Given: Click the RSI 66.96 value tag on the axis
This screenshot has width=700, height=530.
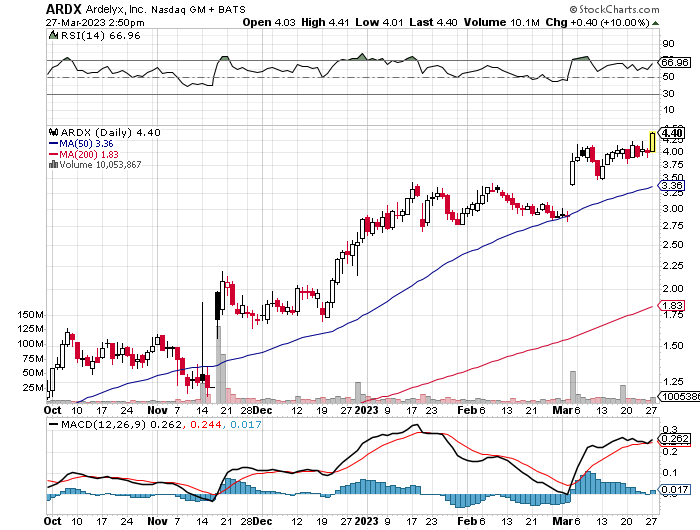Looking at the screenshot, I should click(x=675, y=63).
